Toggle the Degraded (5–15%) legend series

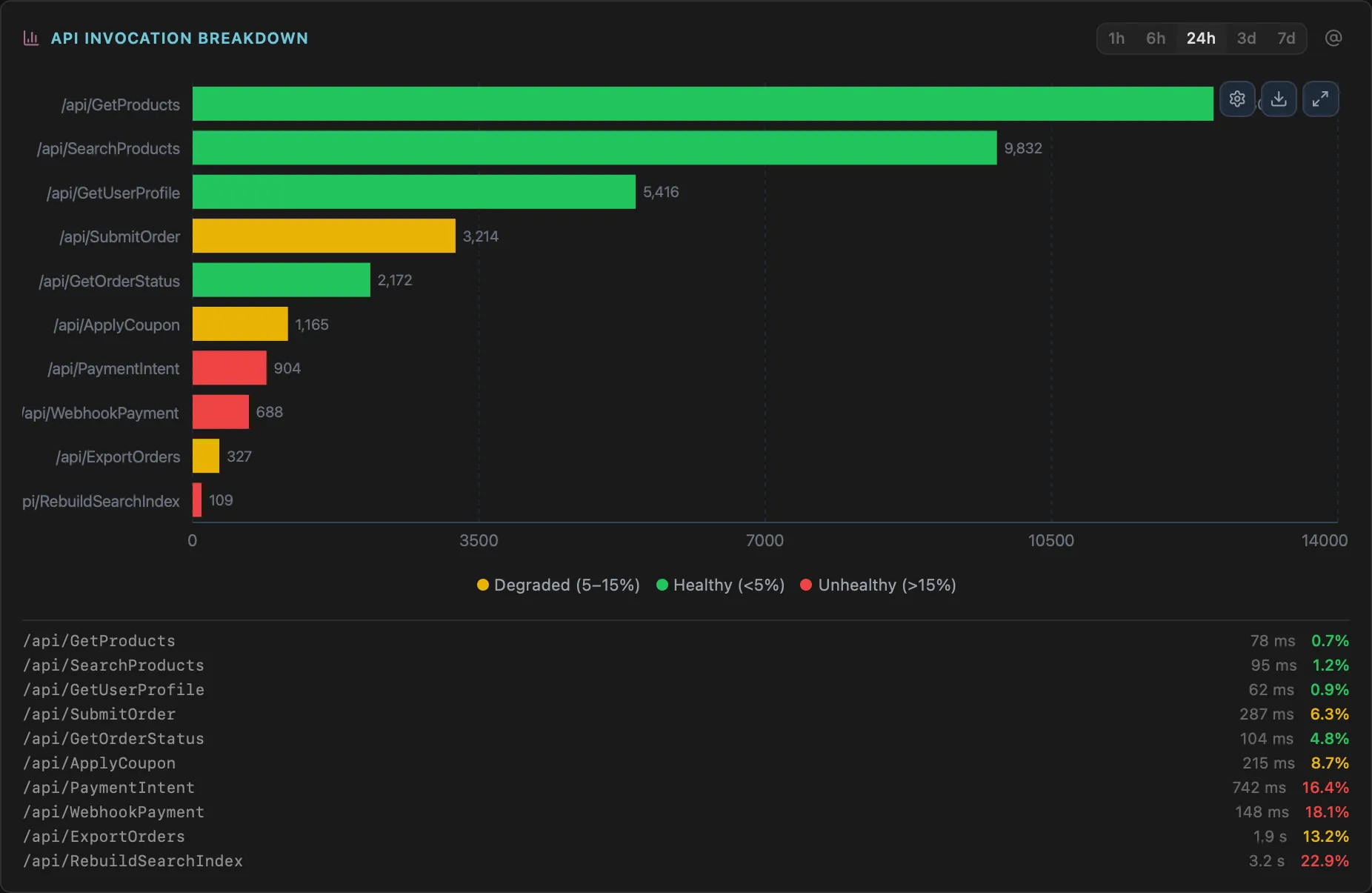point(559,585)
